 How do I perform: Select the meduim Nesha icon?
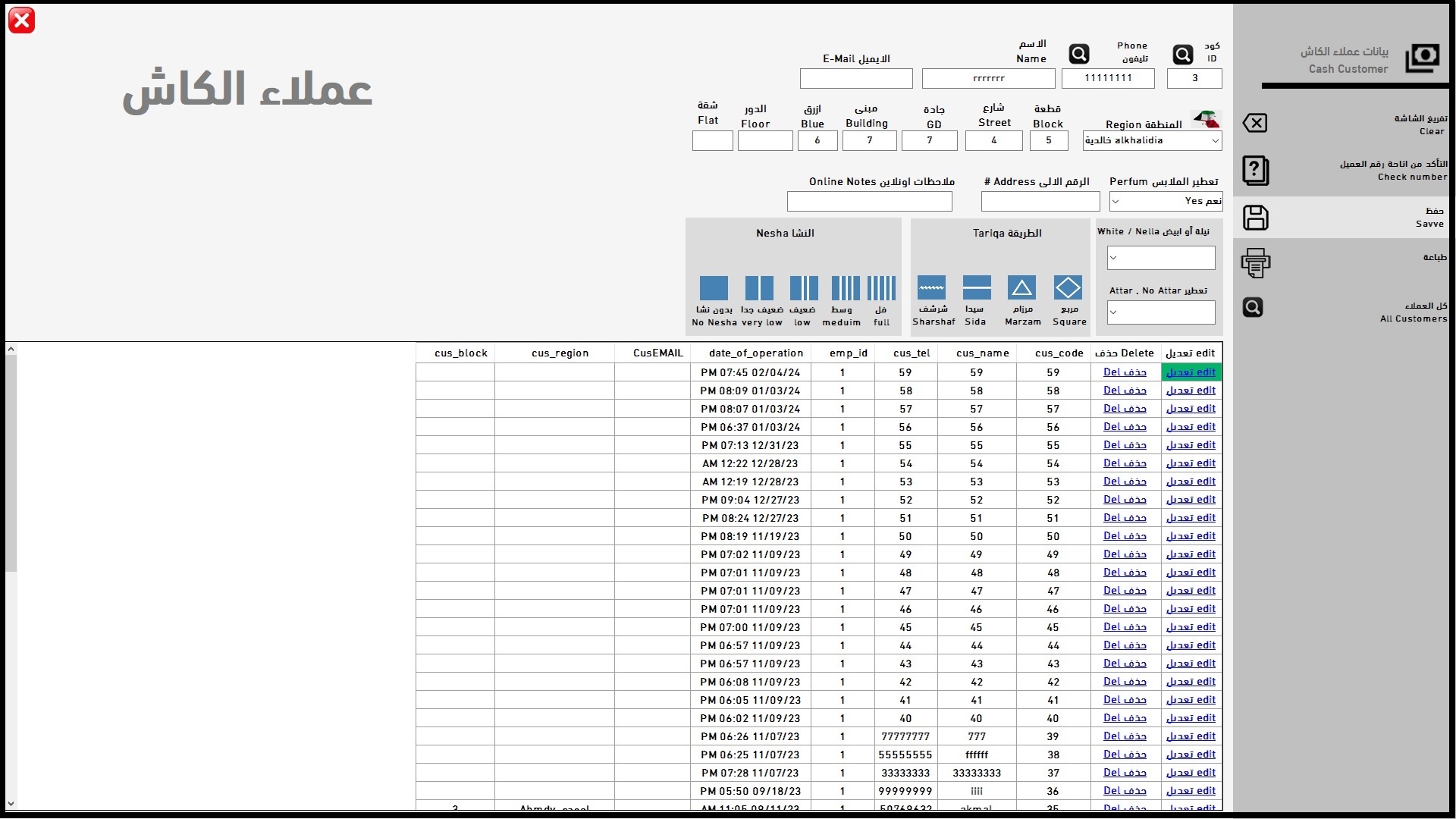point(846,288)
